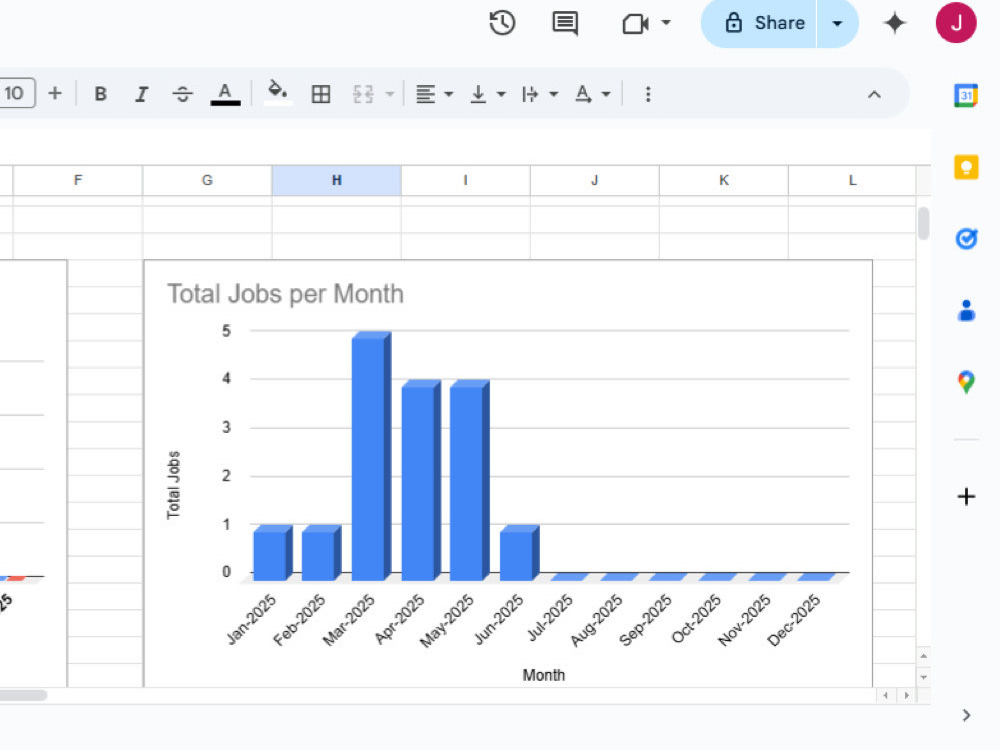Image resolution: width=1000 pixels, height=750 pixels.
Task: Select column K header
Action: click(x=724, y=180)
